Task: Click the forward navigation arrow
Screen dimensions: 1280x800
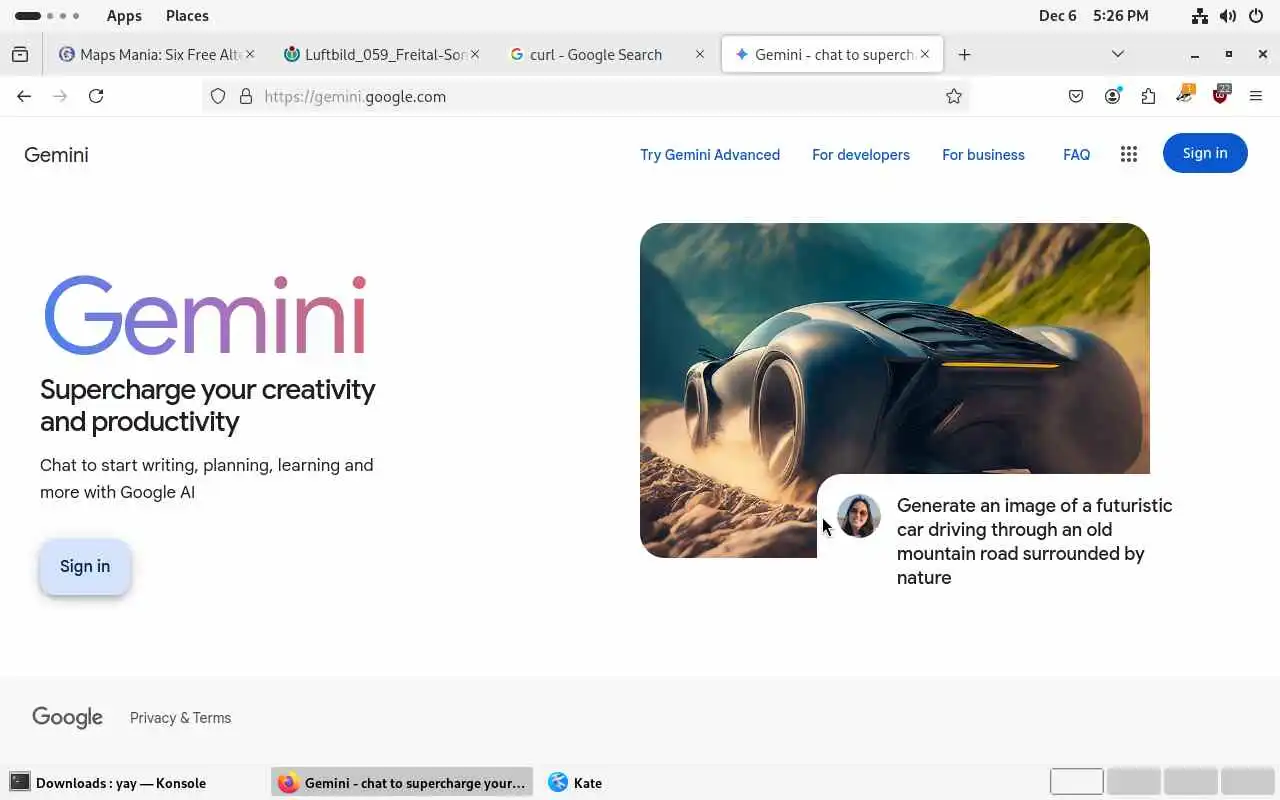Action: [60, 96]
